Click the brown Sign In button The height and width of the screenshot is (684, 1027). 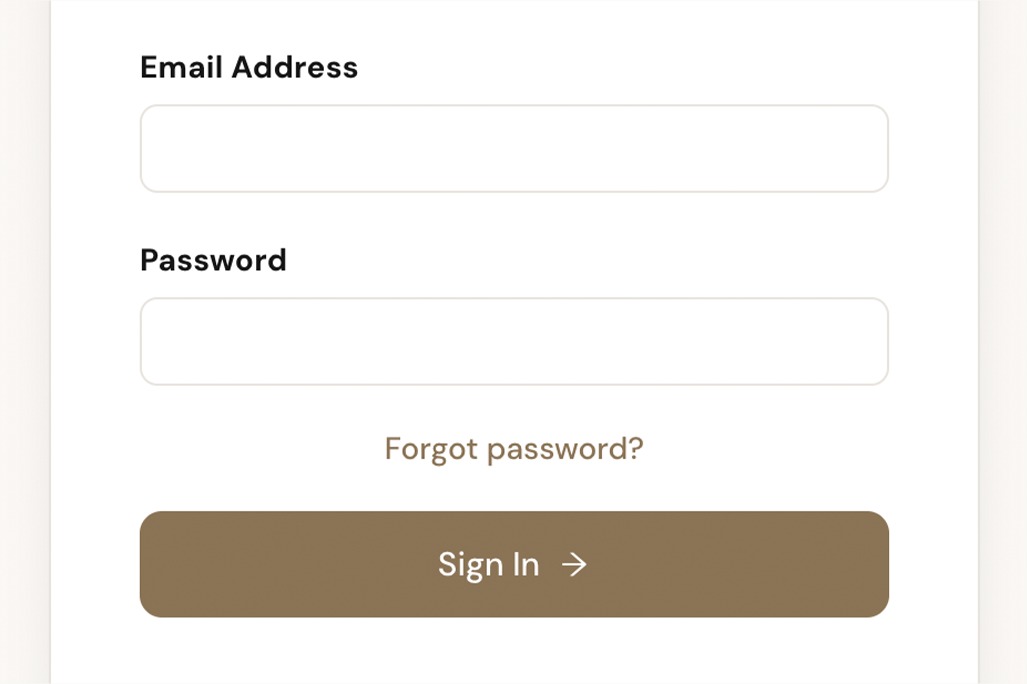(514, 565)
